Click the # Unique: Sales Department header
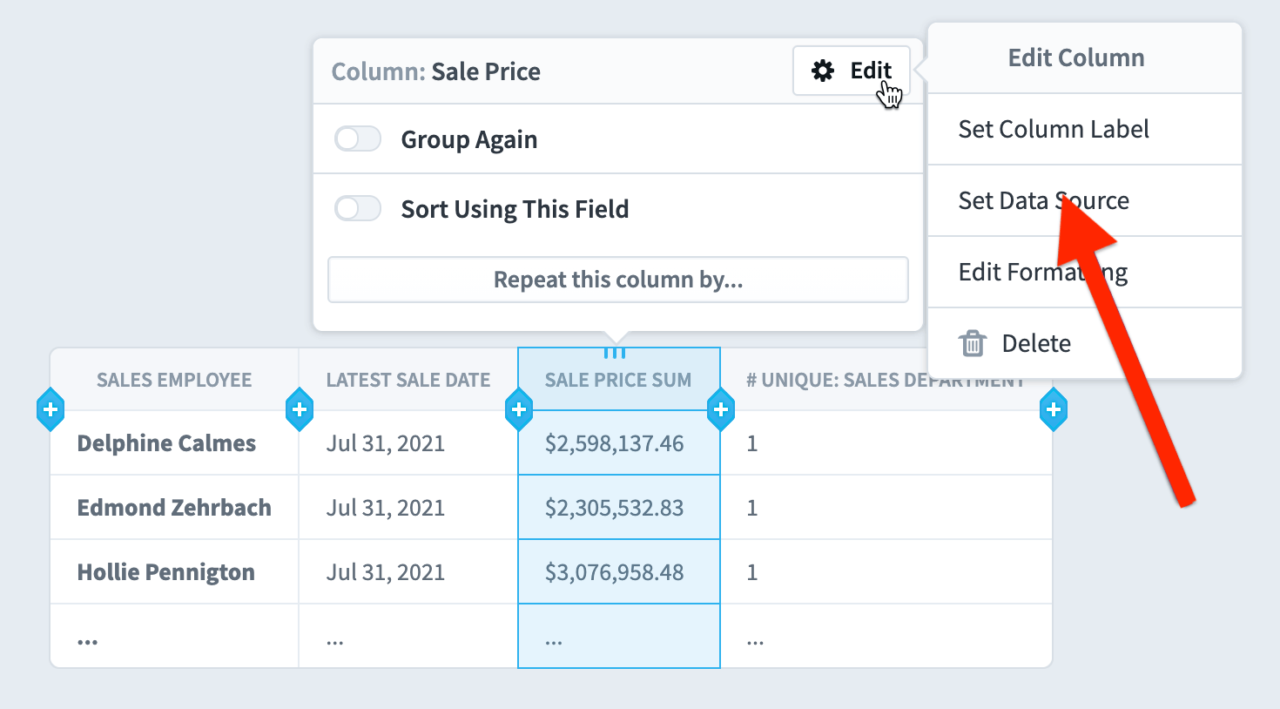This screenshot has width=1280, height=709. (x=885, y=380)
